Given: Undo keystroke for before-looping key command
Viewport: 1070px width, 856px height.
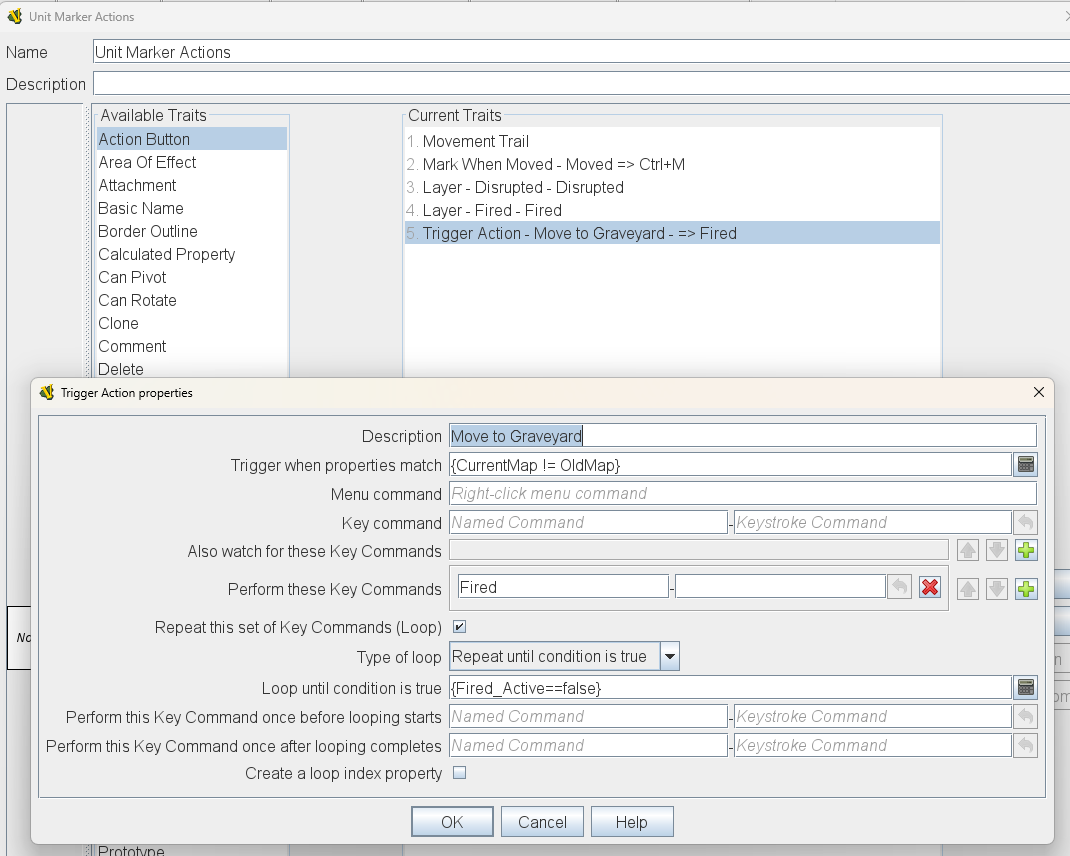Looking at the screenshot, I should [x=1025, y=717].
